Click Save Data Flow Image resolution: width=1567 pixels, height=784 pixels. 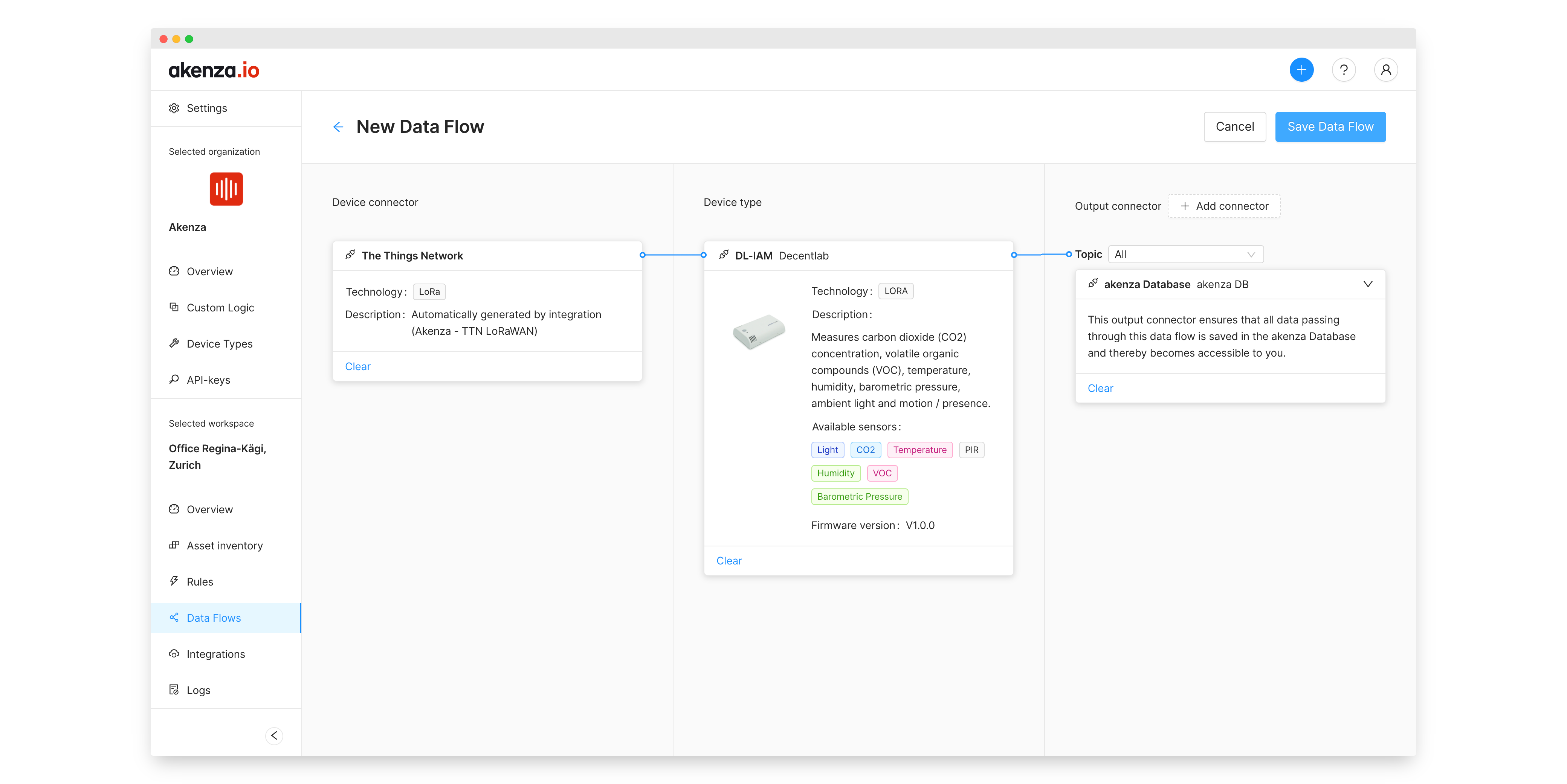point(1330,127)
